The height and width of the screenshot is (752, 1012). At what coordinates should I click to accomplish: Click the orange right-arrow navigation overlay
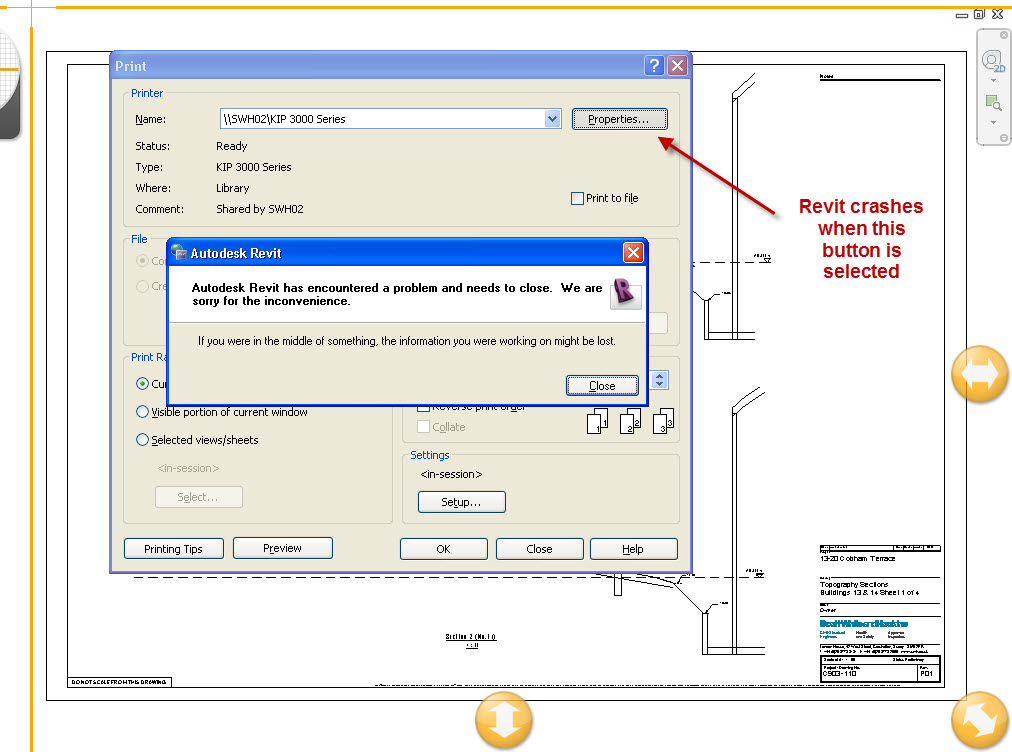(x=979, y=374)
